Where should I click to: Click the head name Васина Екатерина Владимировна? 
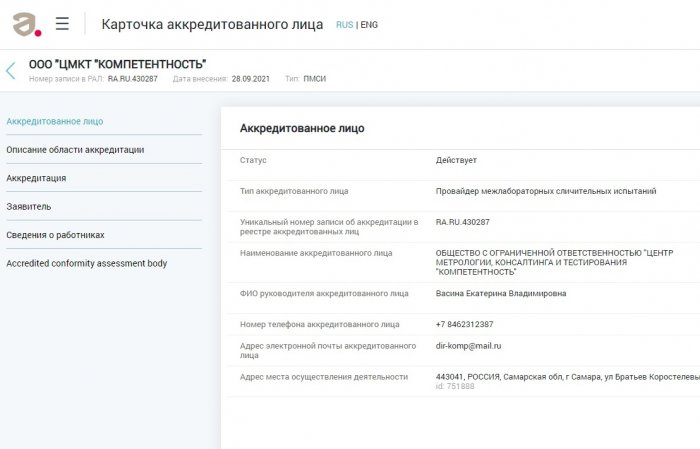click(501, 294)
